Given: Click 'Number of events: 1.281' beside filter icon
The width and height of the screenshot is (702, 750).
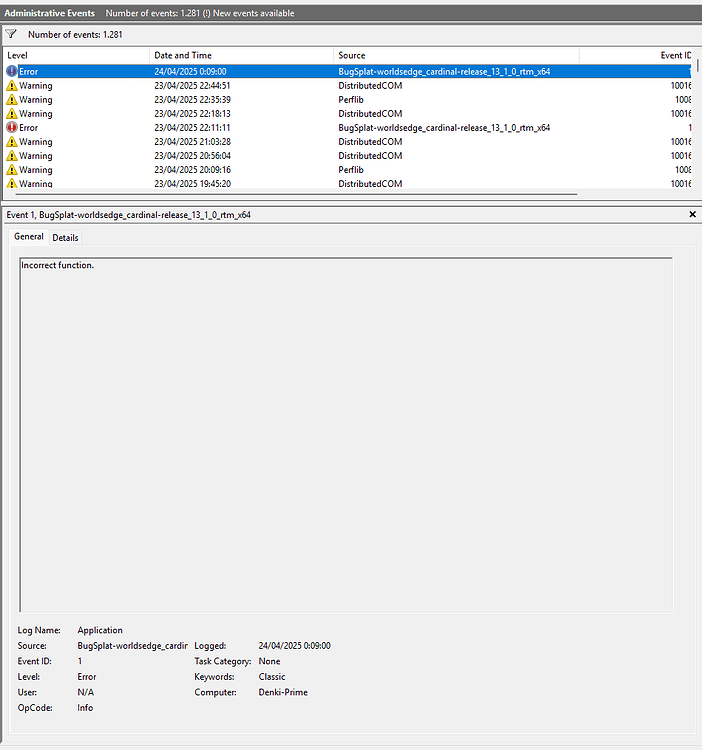Looking at the screenshot, I should point(75,34).
